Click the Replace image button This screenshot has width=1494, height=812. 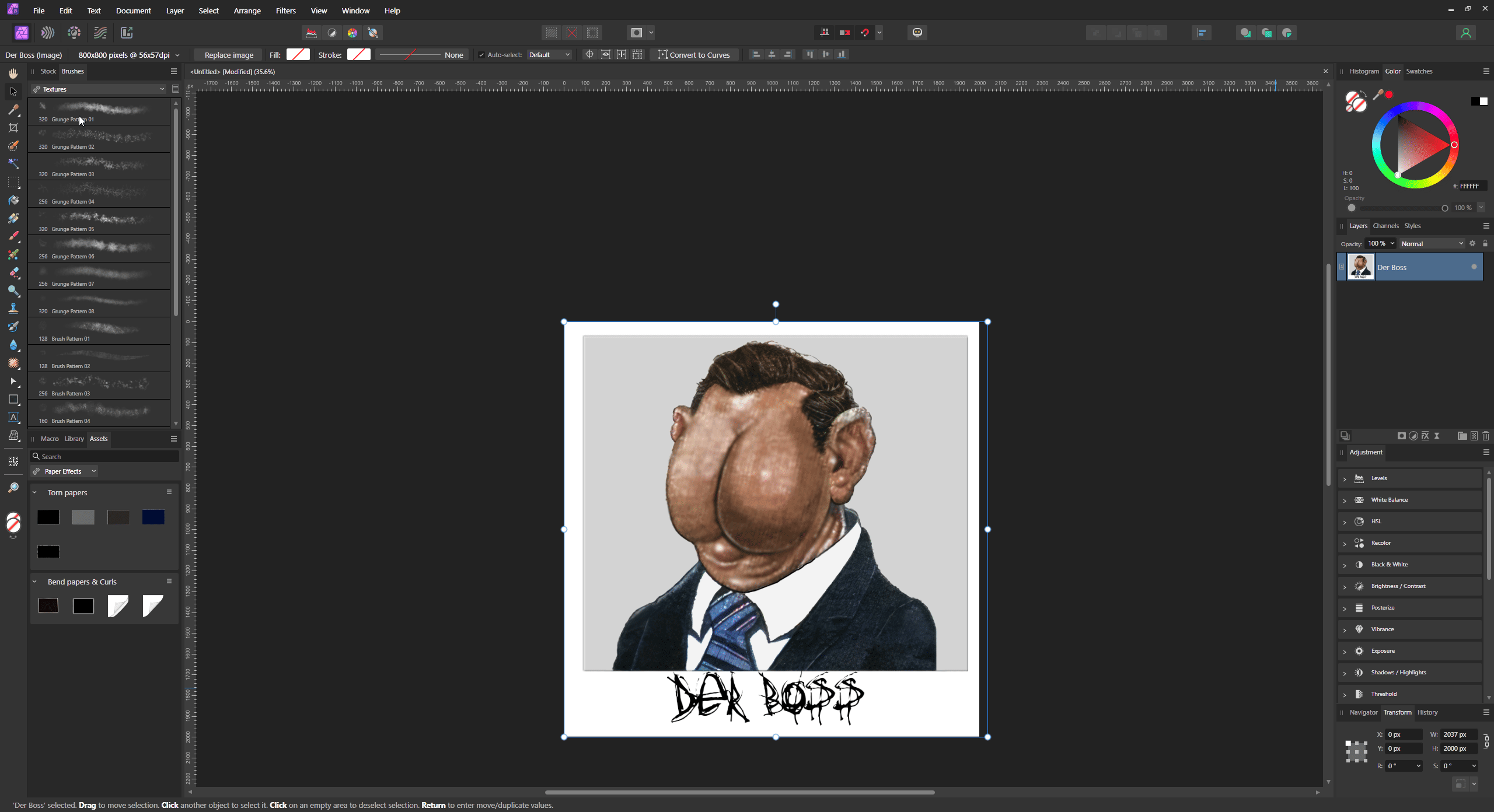(229, 55)
